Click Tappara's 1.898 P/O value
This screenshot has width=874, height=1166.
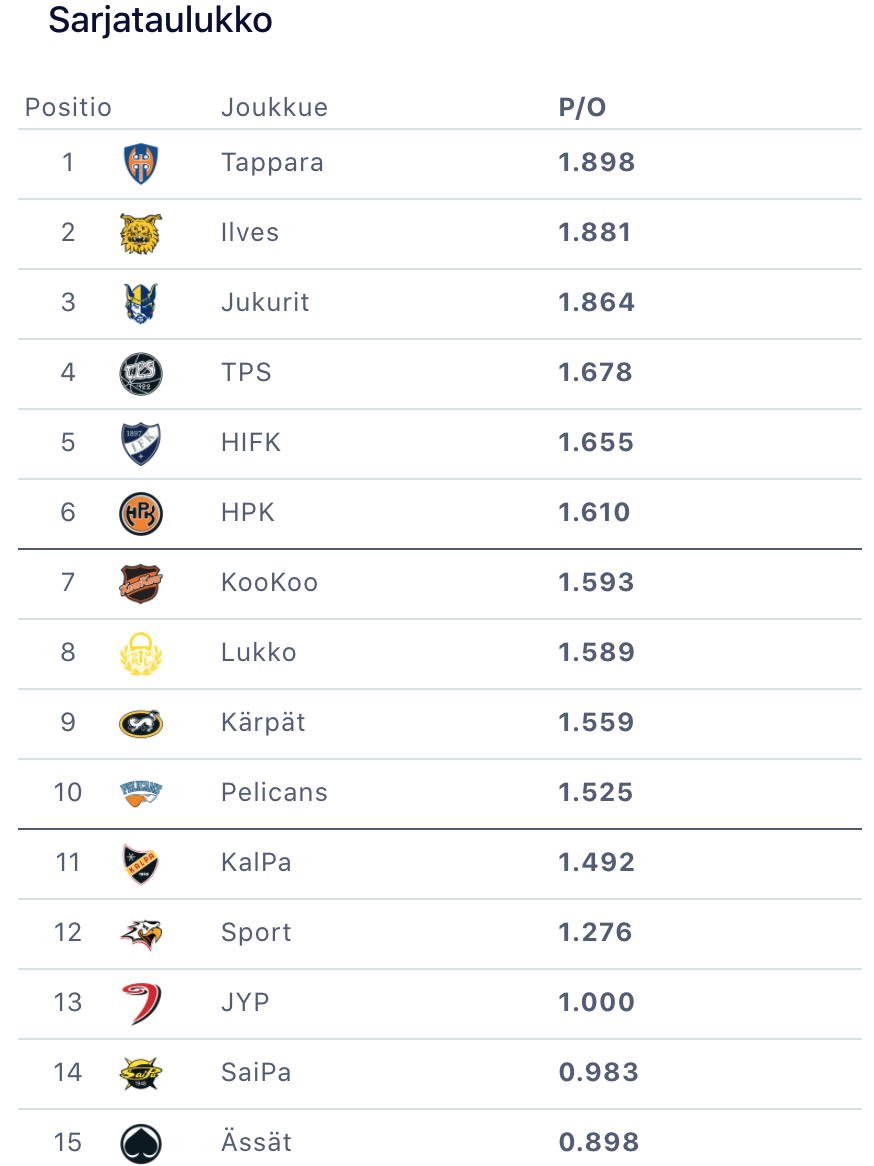(x=596, y=162)
